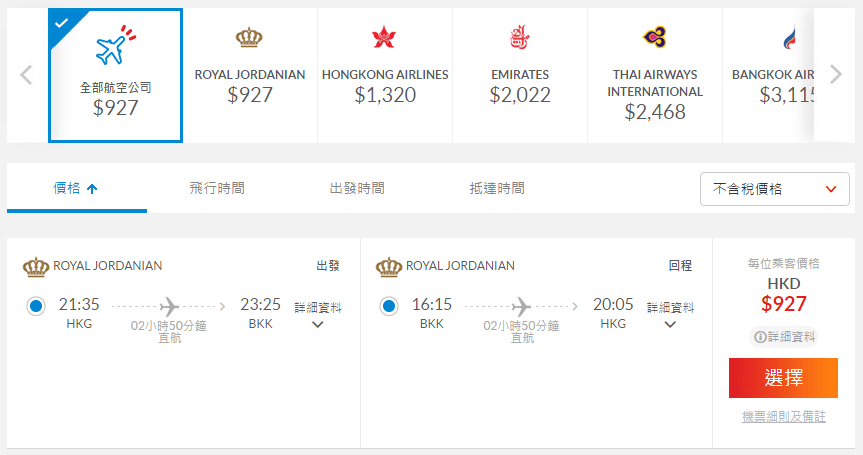Select the 21:35 HKG departure flight radio
The width and height of the screenshot is (863, 455).
(37, 305)
